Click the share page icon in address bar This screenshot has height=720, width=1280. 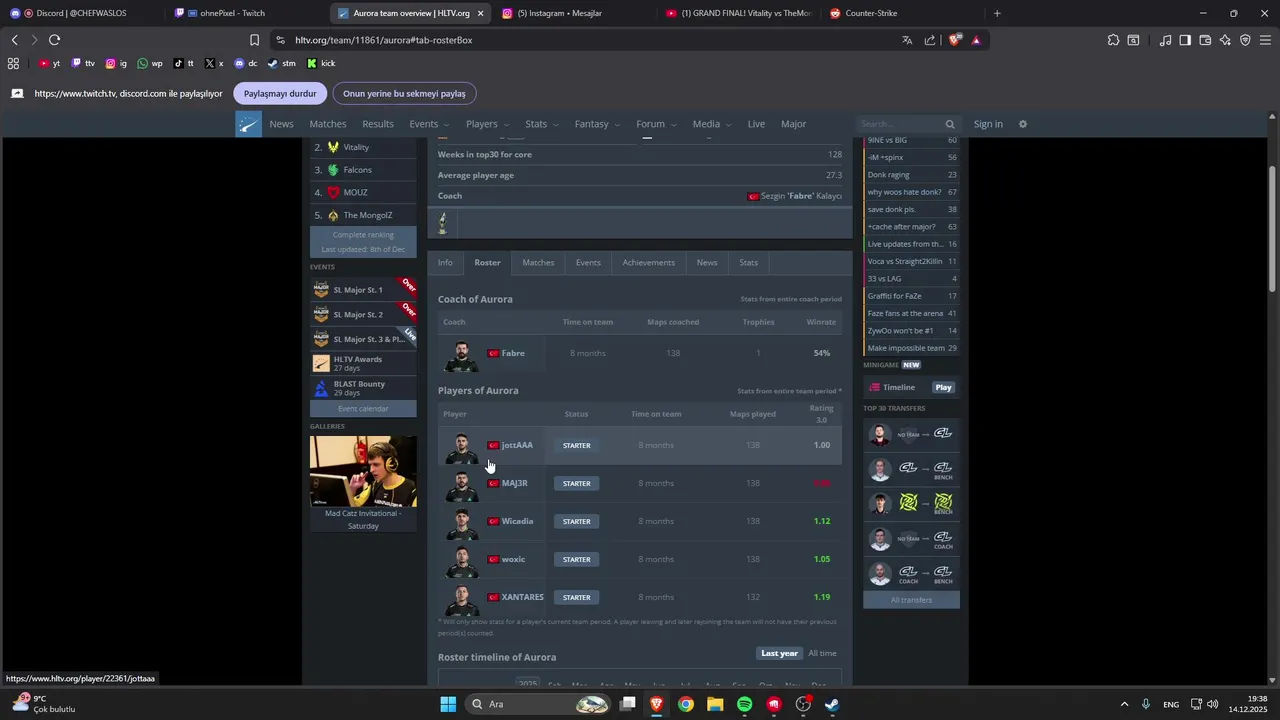pos(930,40)
